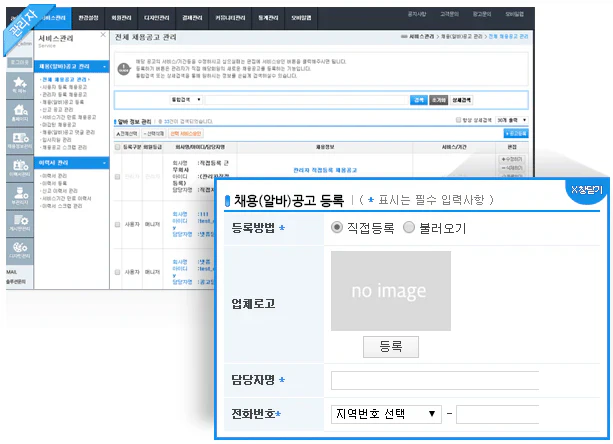Open the board management (게시판관리) sidebar icon
The image size is (613, 444).
click(x=20, y=224)
